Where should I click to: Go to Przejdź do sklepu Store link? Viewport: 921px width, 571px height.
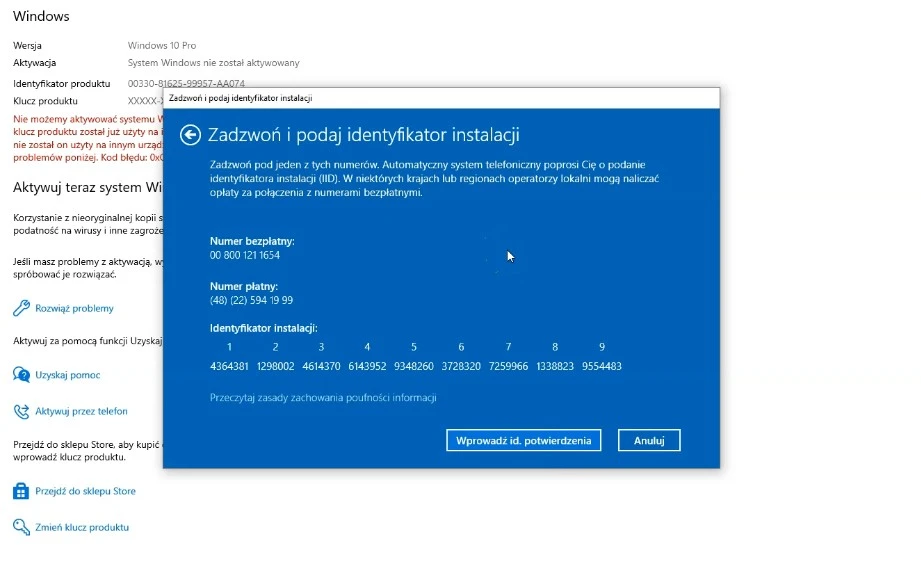[85, 491]
